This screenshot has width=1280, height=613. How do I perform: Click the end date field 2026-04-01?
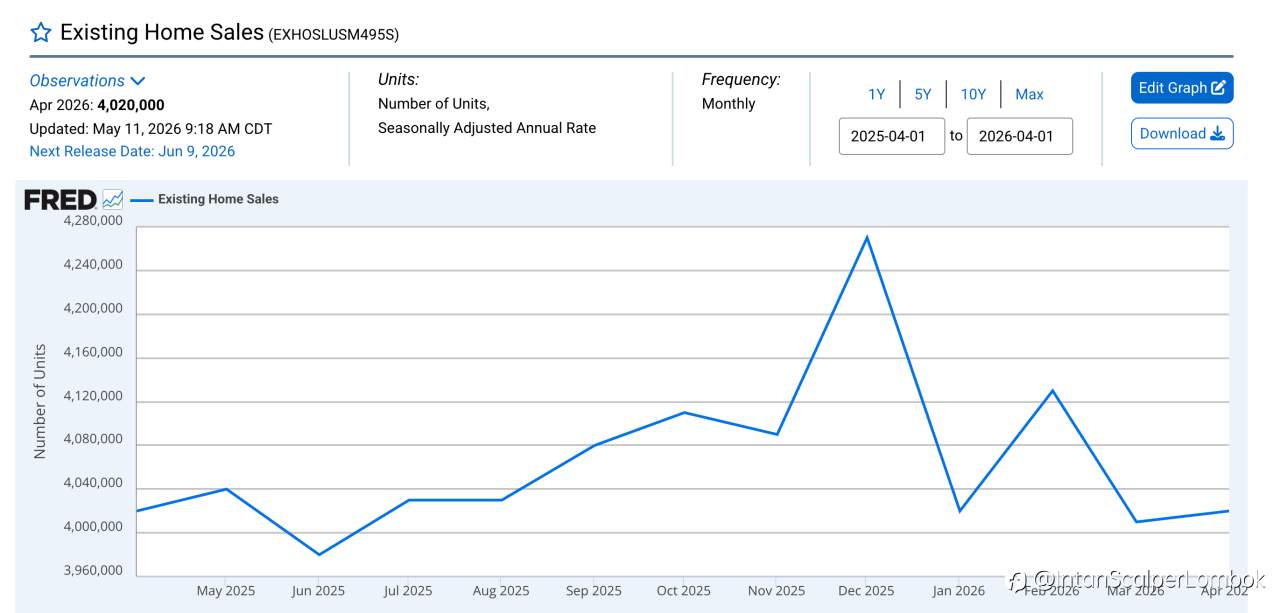point(1020,136)
